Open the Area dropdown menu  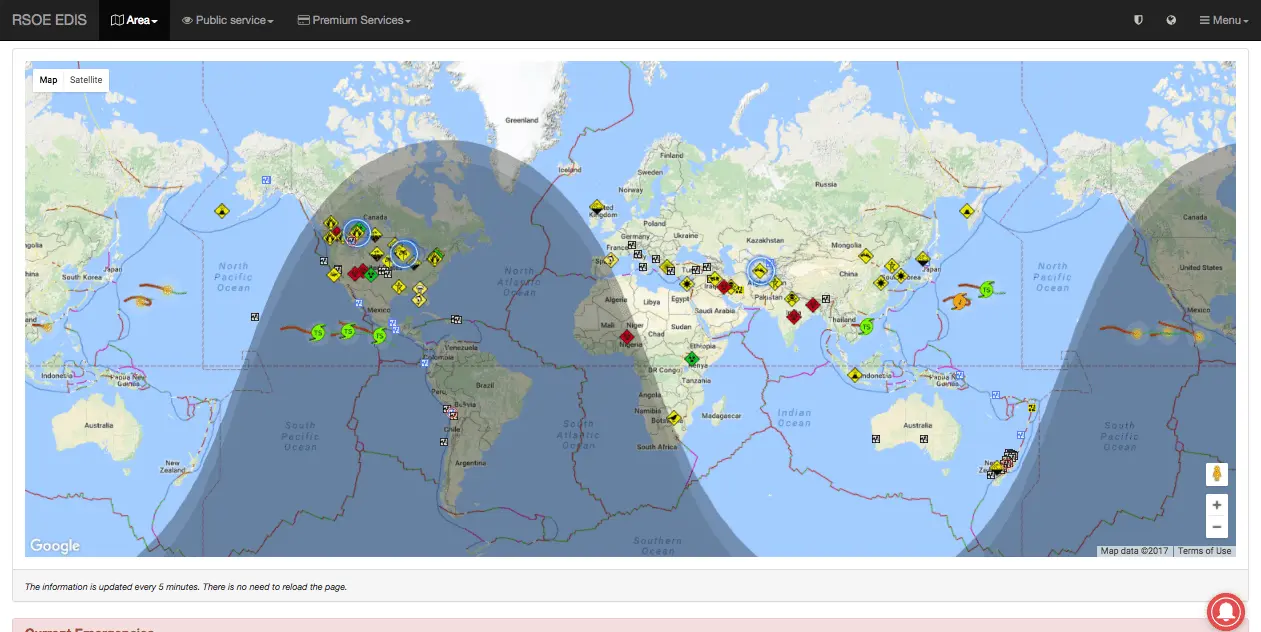(x=134, y=20)
